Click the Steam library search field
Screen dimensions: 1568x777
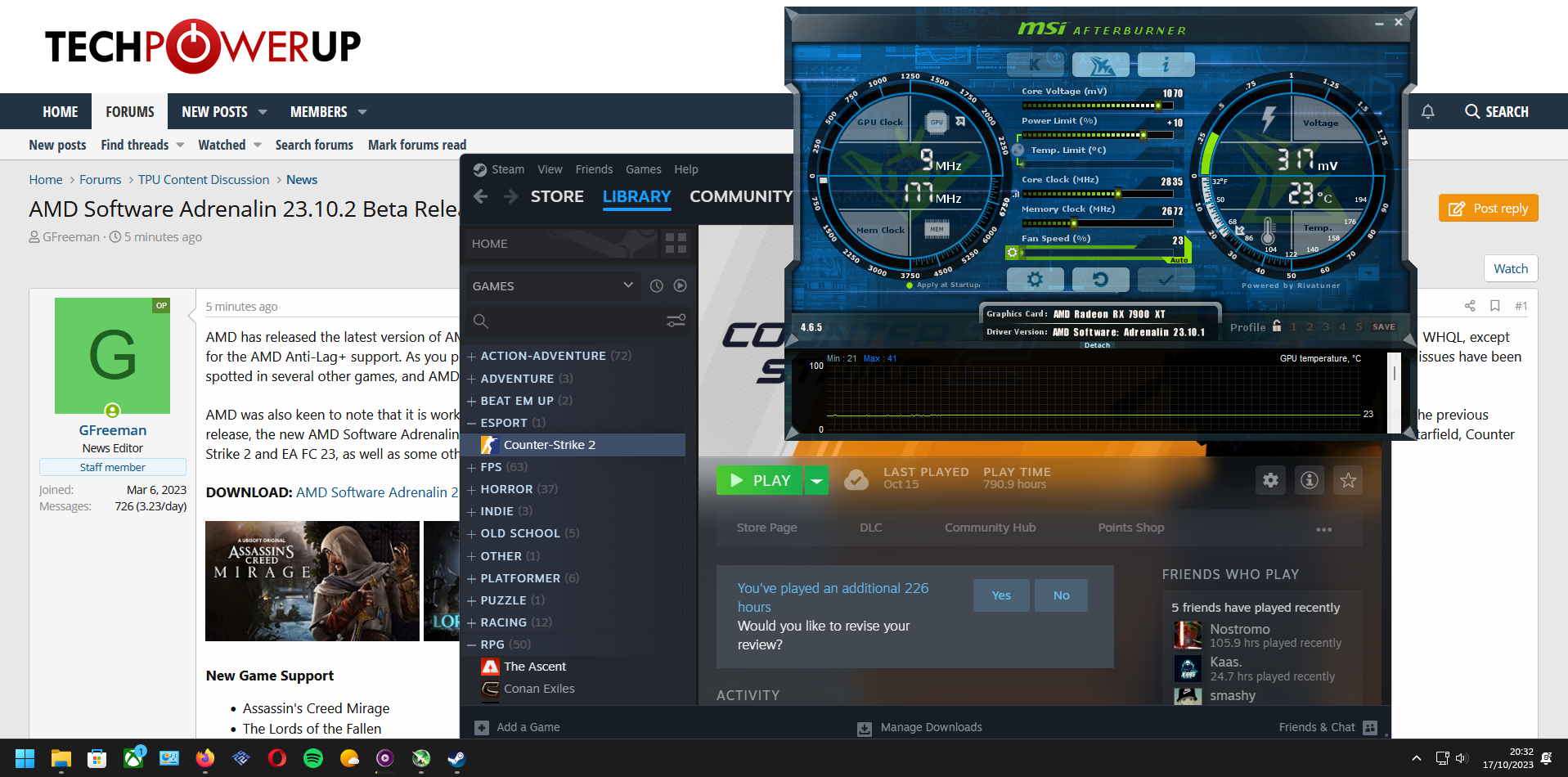click(x=564, y=321)
